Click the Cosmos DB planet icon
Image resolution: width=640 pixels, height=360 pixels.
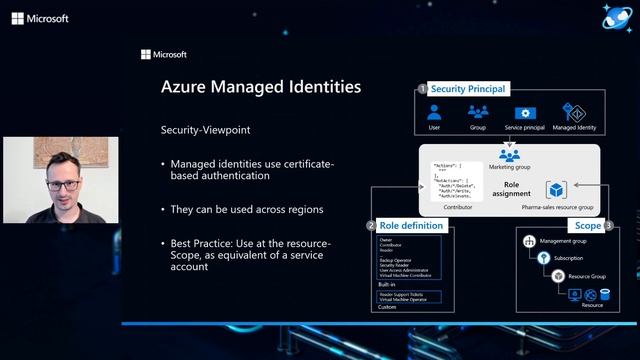coord(617,18)
